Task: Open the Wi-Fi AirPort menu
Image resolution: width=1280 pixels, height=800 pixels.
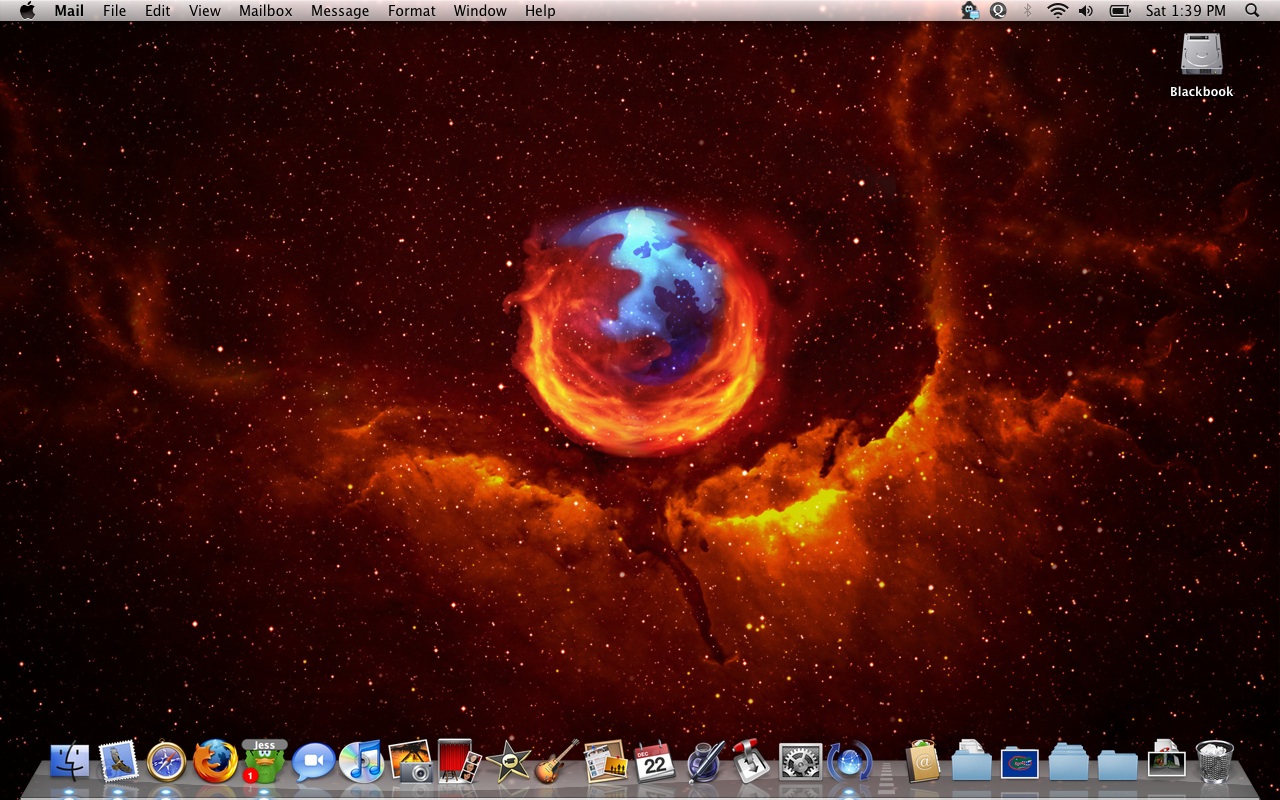Action: point(1057,10)
